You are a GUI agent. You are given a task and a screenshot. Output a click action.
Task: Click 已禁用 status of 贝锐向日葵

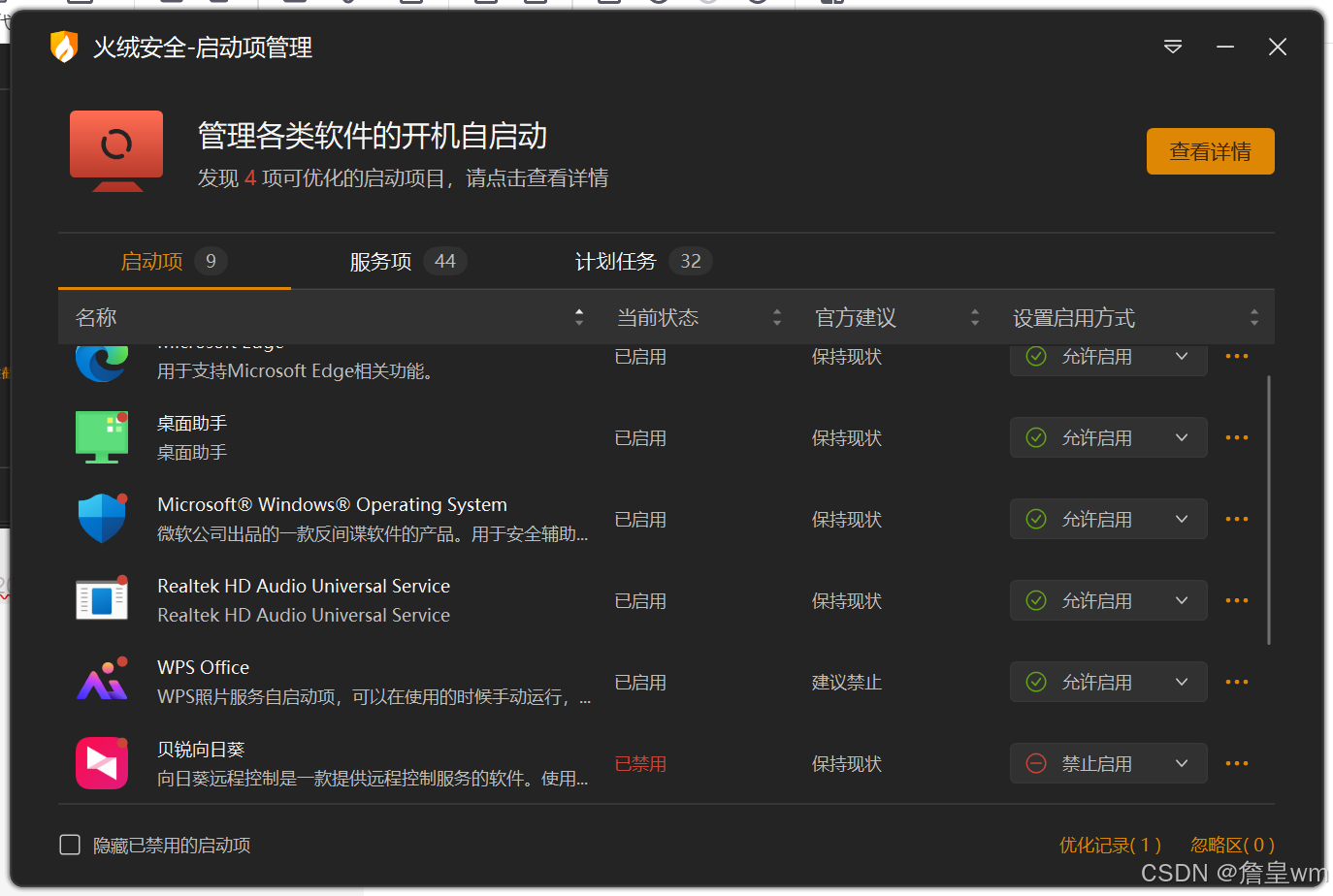coord(640,764)
